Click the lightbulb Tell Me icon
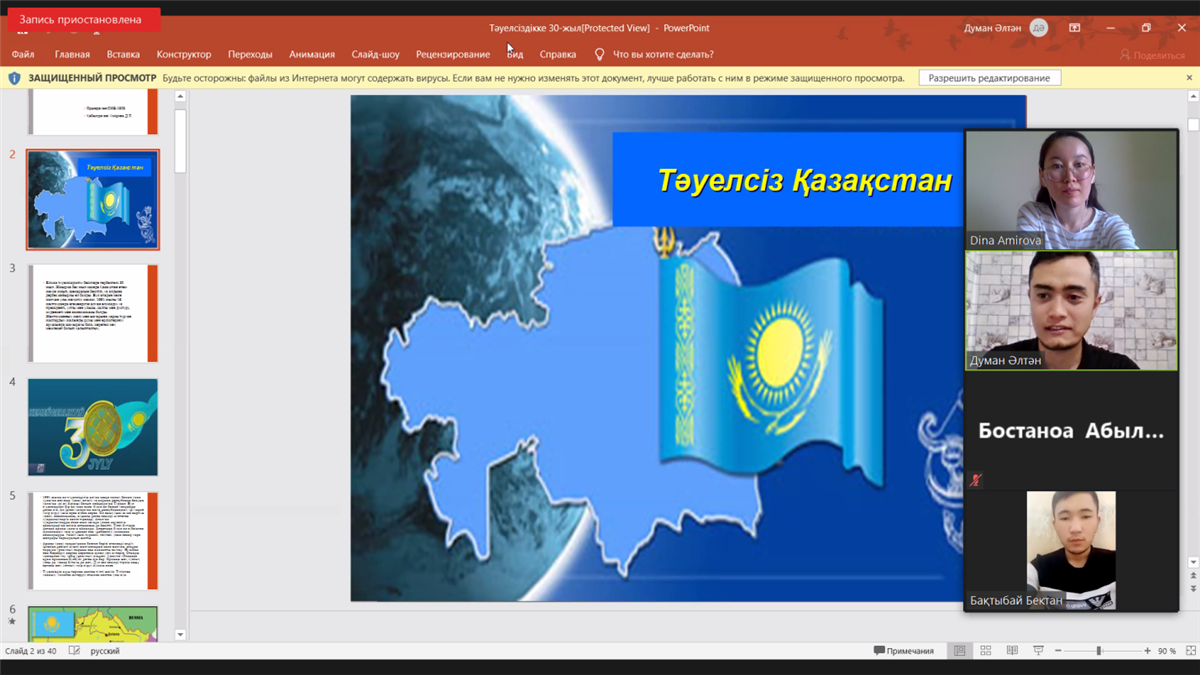This screenshot has width=1200, height=675. [600, 54]
